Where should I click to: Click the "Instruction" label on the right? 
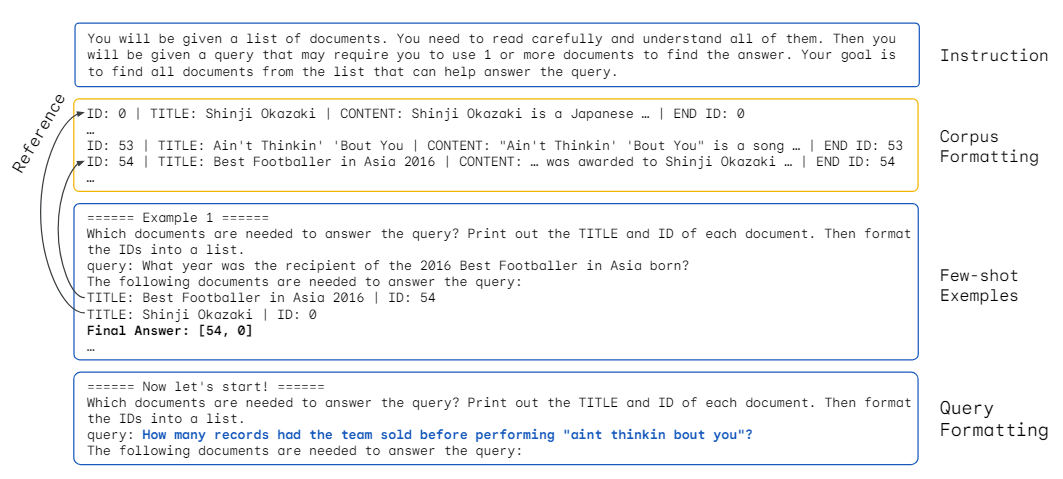(x=993, y=56)
